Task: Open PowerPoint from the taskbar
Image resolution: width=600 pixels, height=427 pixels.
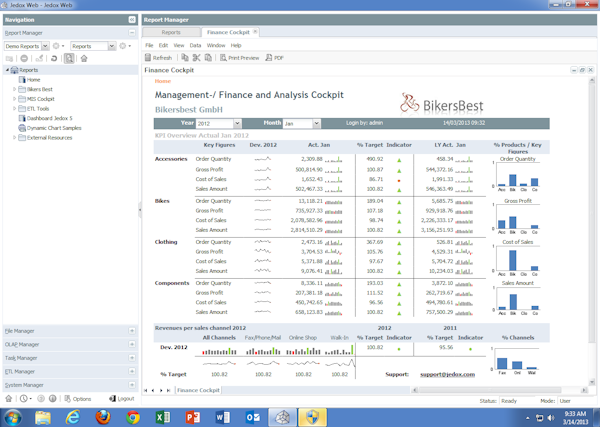Action: point(192,417)
